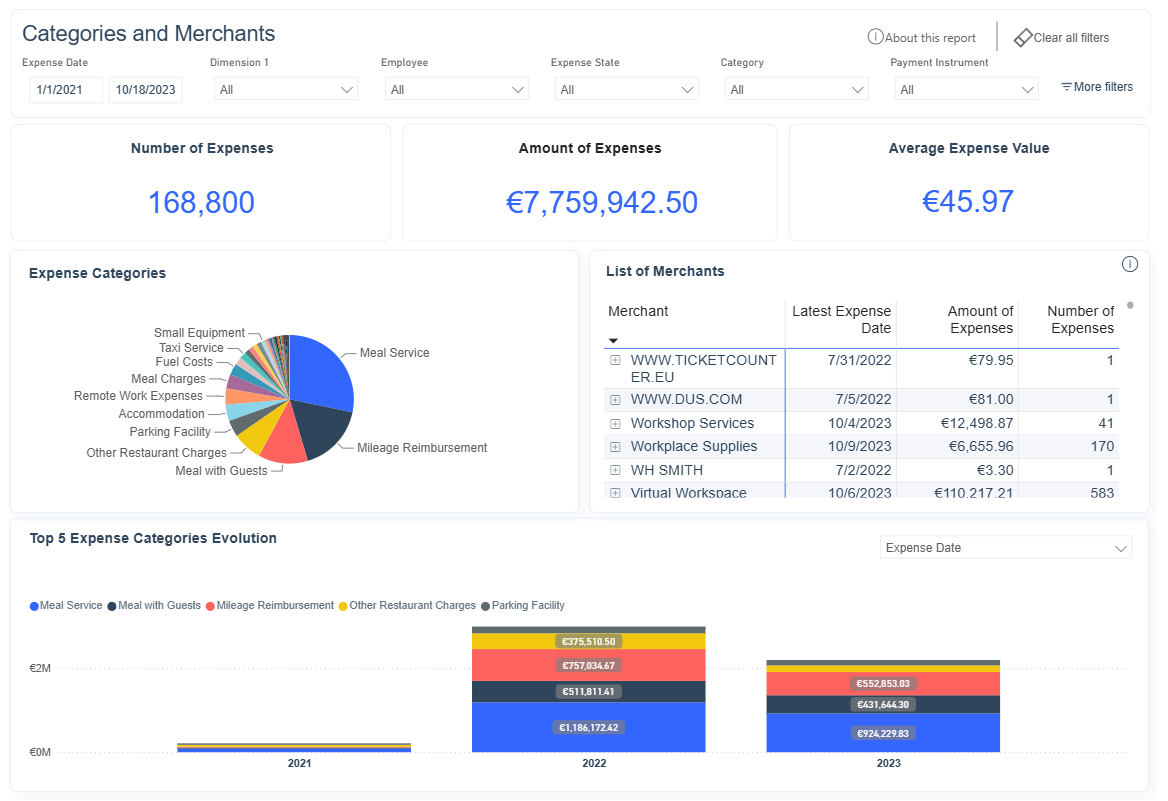Click the 2022 axis label
The height and width of the screenshot is (801, 1168).
594,764
